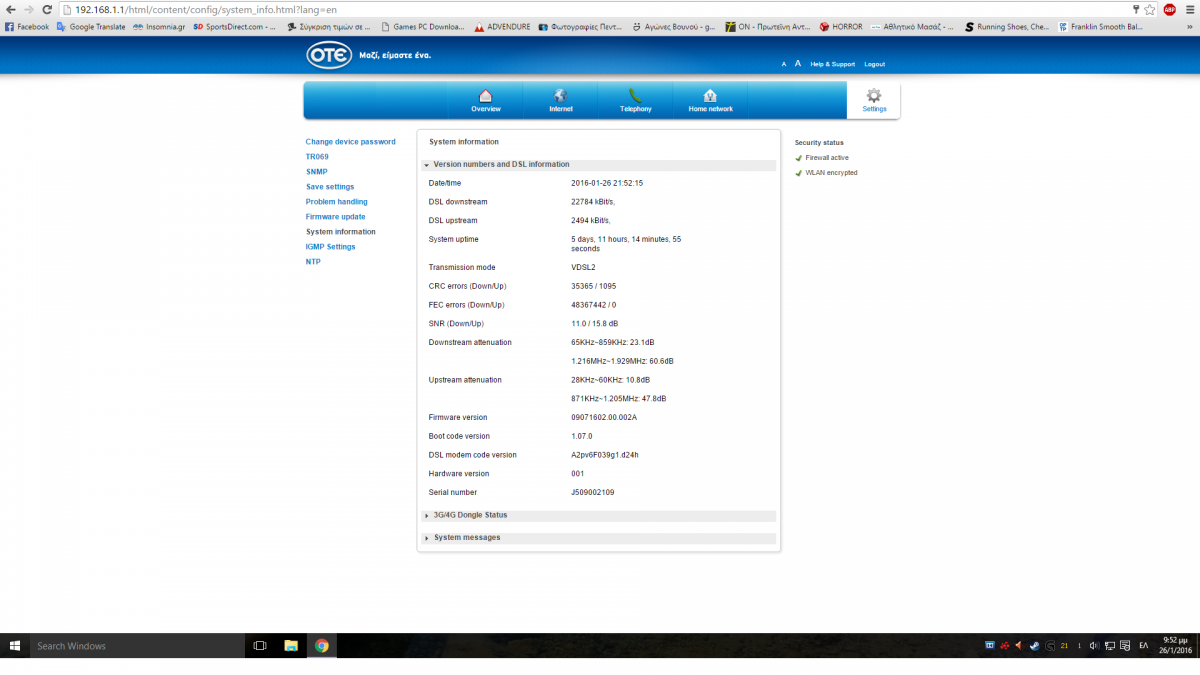Open Chrome from the Windows taskbar
Viewport: 1200px width, 675px height.
(322, 646)
